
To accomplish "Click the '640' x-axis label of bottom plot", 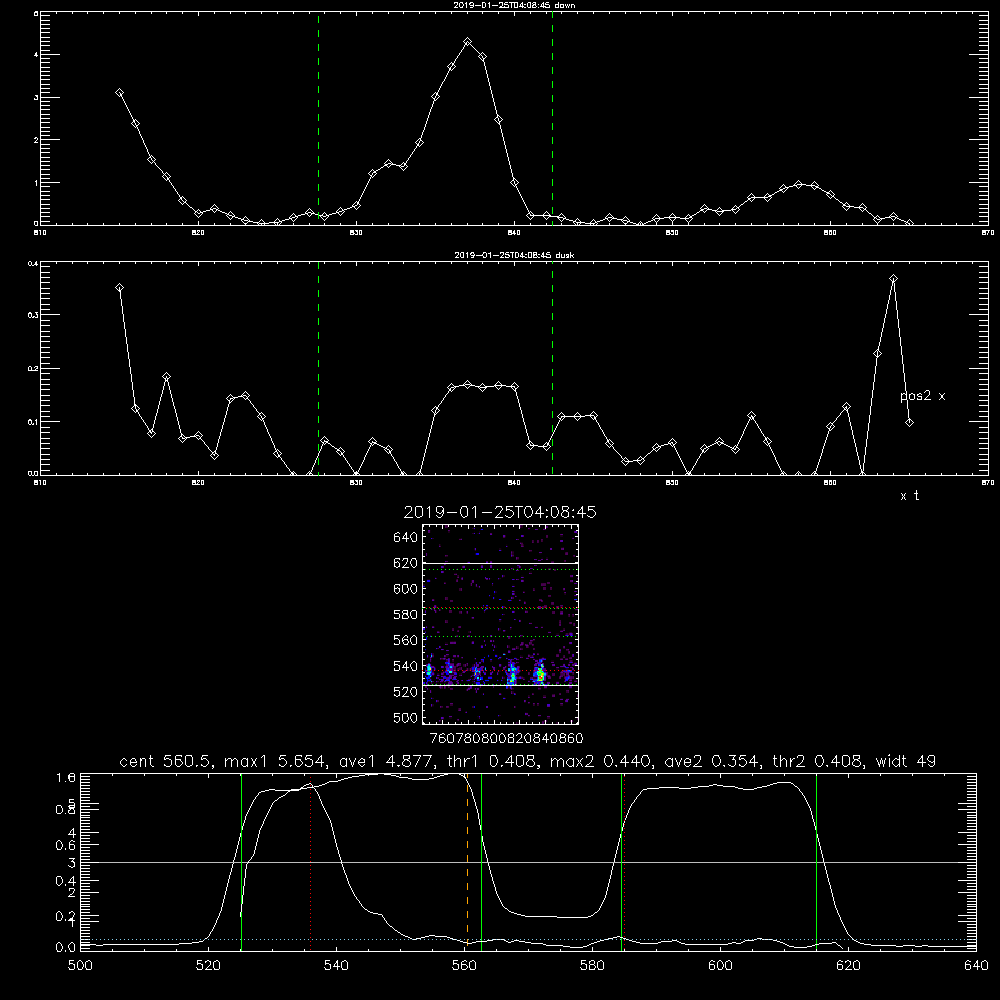I will pyautogui.click(x=976, y=966).
